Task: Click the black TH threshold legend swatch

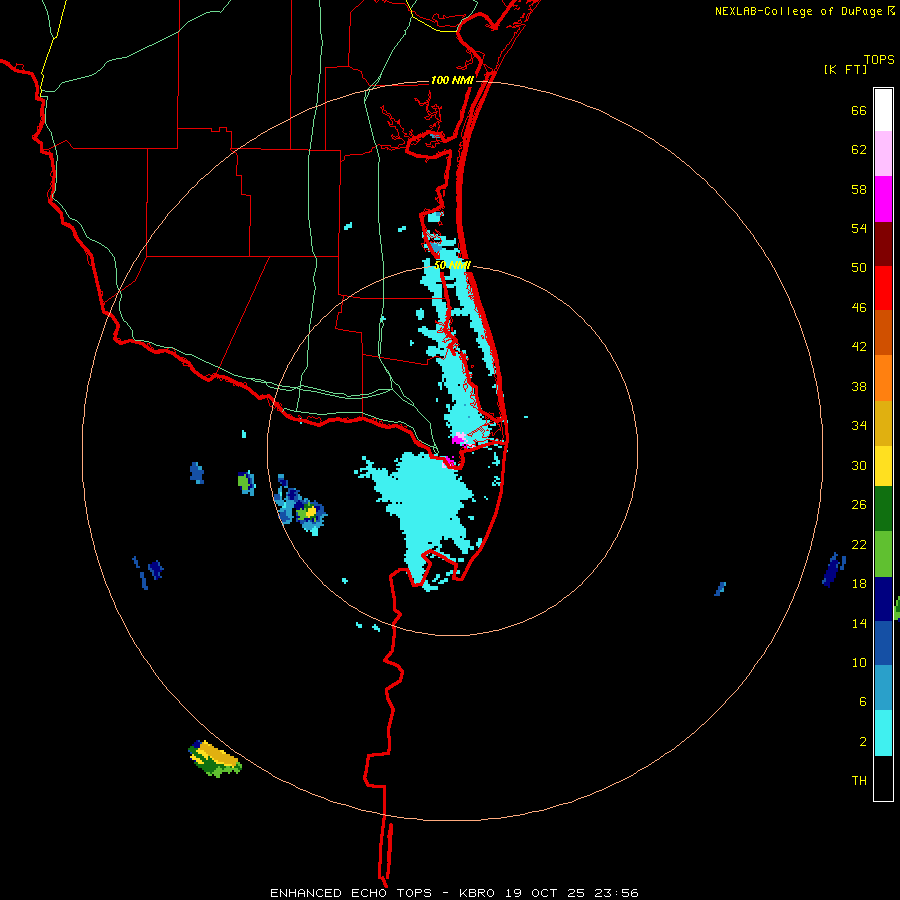Action: pos(883,778)
